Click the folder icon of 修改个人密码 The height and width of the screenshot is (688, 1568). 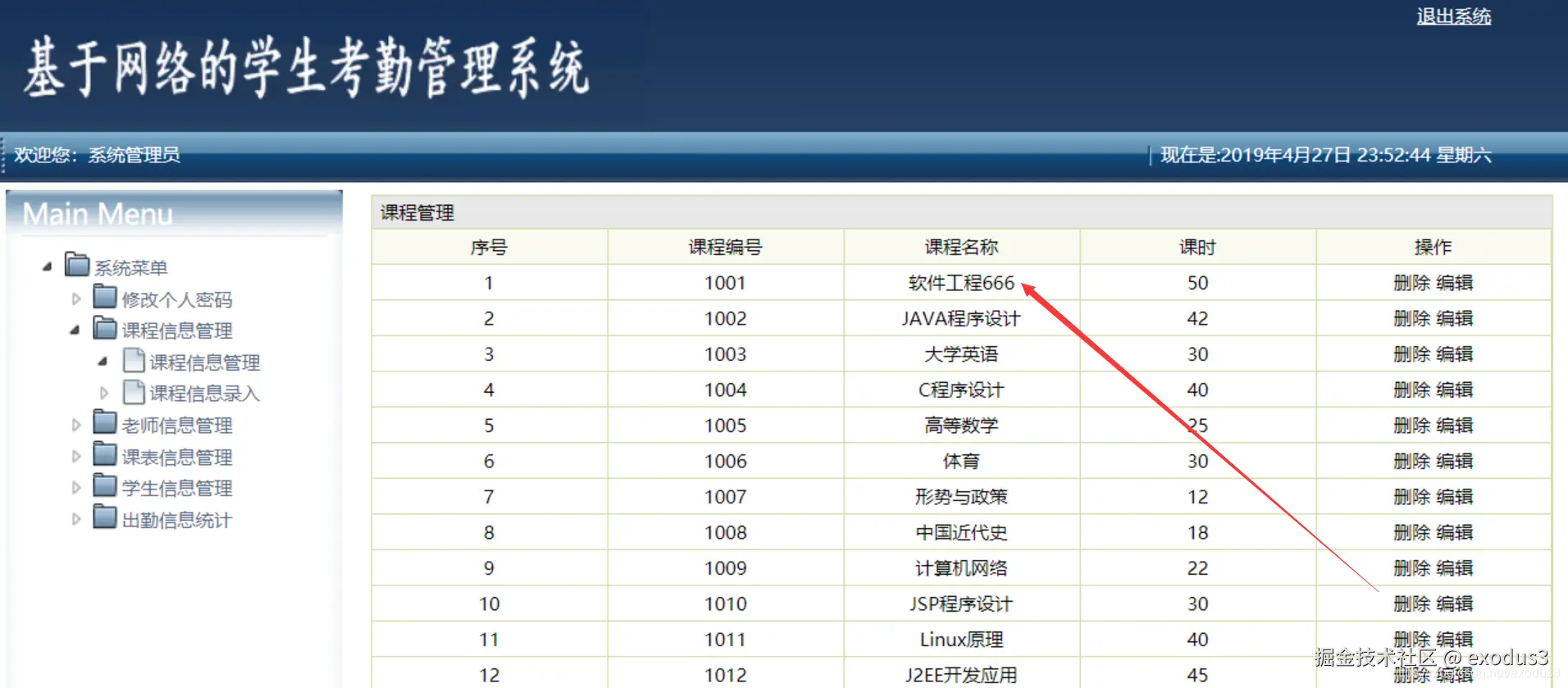coord(105,296)
